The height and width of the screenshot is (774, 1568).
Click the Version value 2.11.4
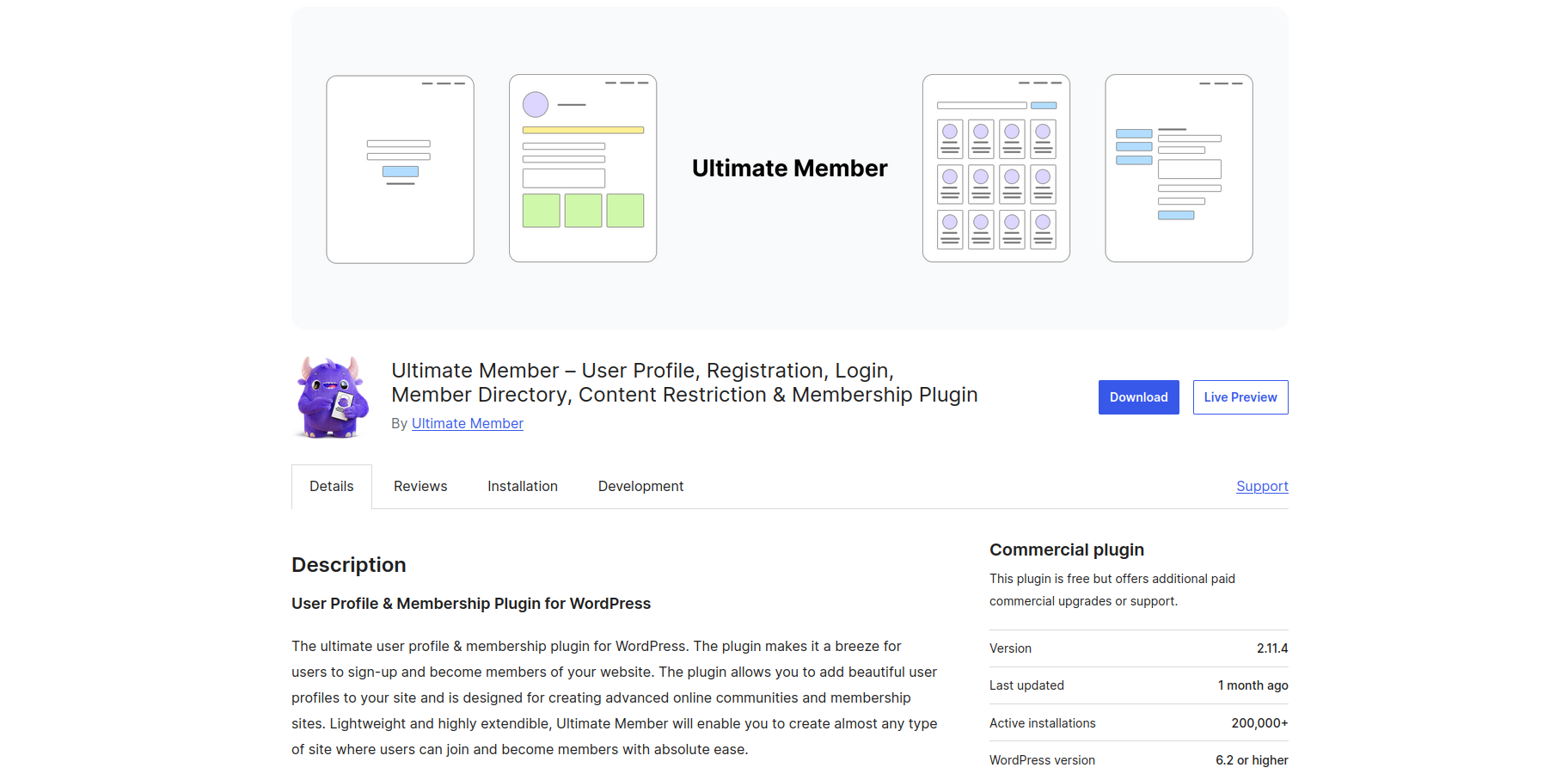coord(1272,648)
